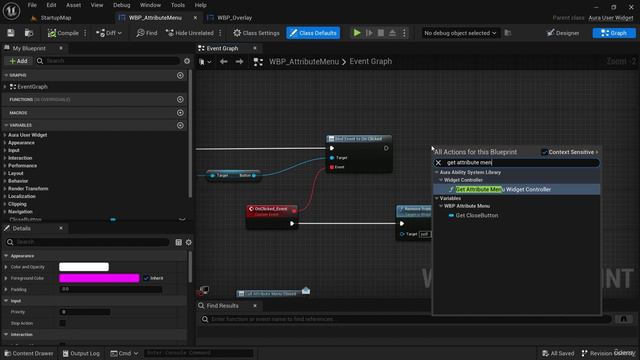Open the Edit menu

(x=51, y=5)
